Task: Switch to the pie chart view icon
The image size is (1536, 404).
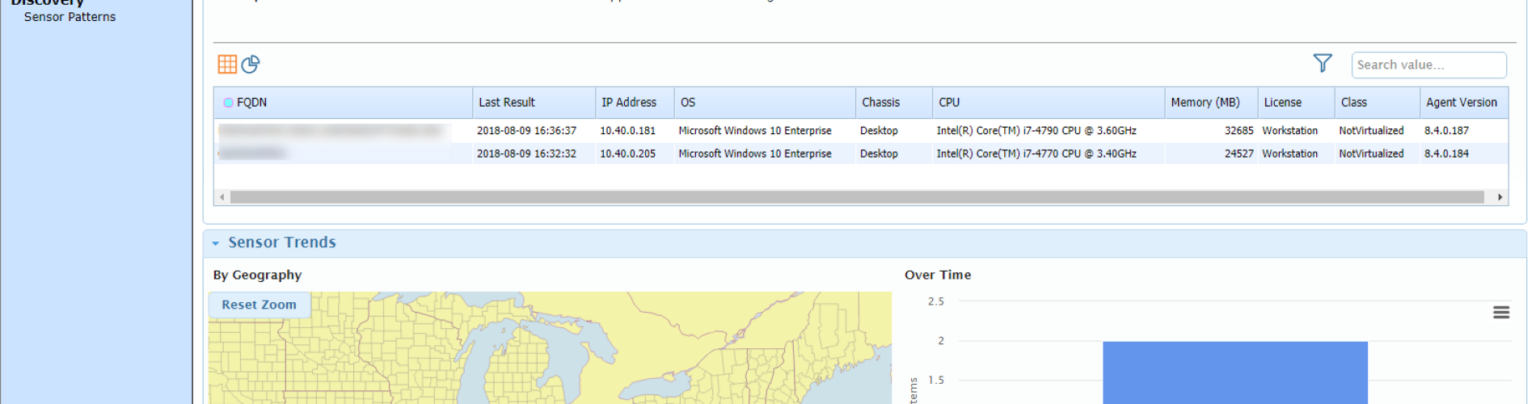Action: click(x=250, y=65)
